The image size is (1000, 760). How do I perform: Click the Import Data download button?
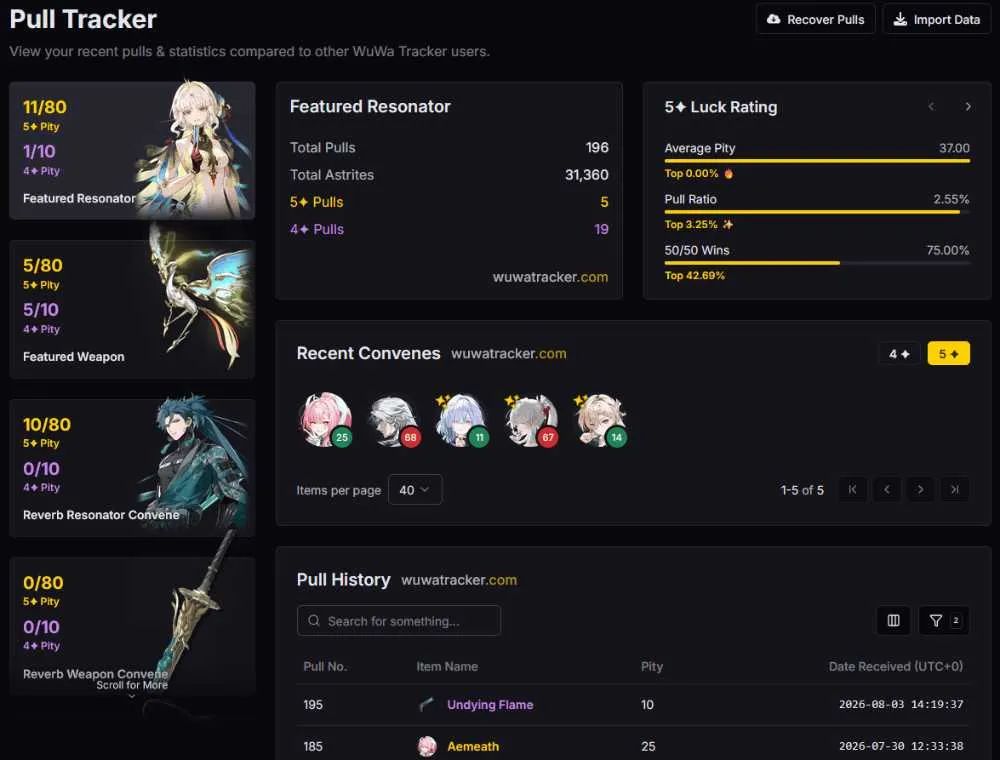(937, 19)
